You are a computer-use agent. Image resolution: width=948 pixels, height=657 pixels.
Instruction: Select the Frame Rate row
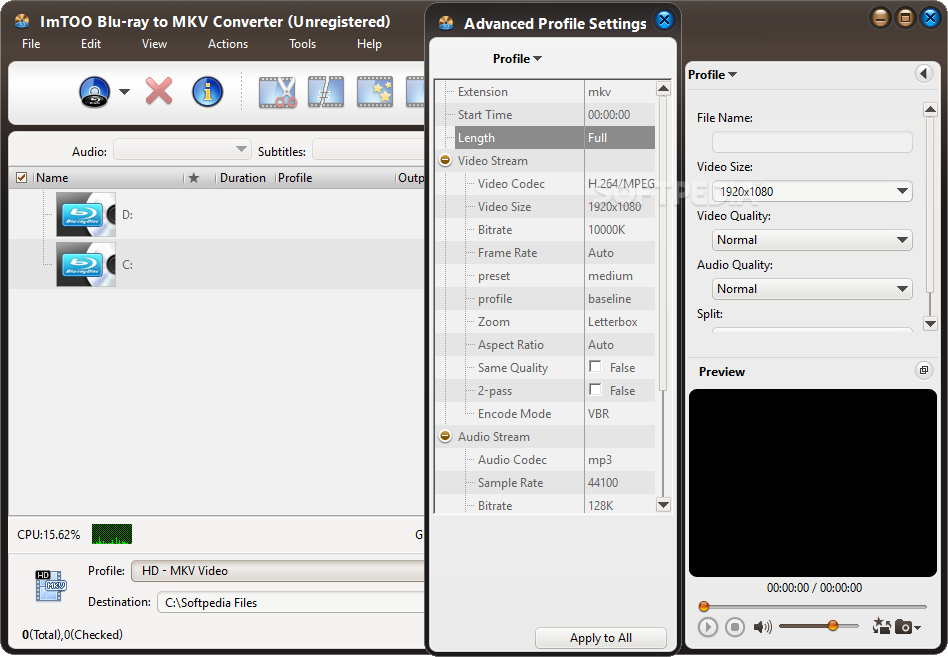pos(560,253)
